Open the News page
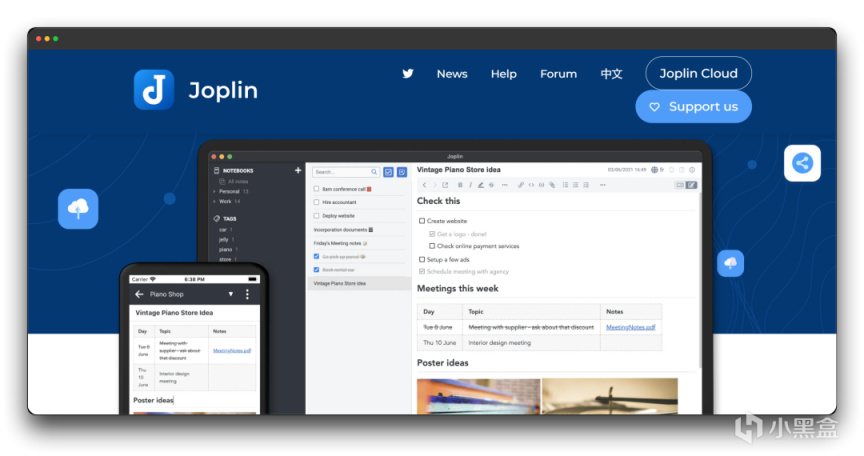The width and height of the screenshot is (864, 456). pyautogui.click(x=452, y=74)
